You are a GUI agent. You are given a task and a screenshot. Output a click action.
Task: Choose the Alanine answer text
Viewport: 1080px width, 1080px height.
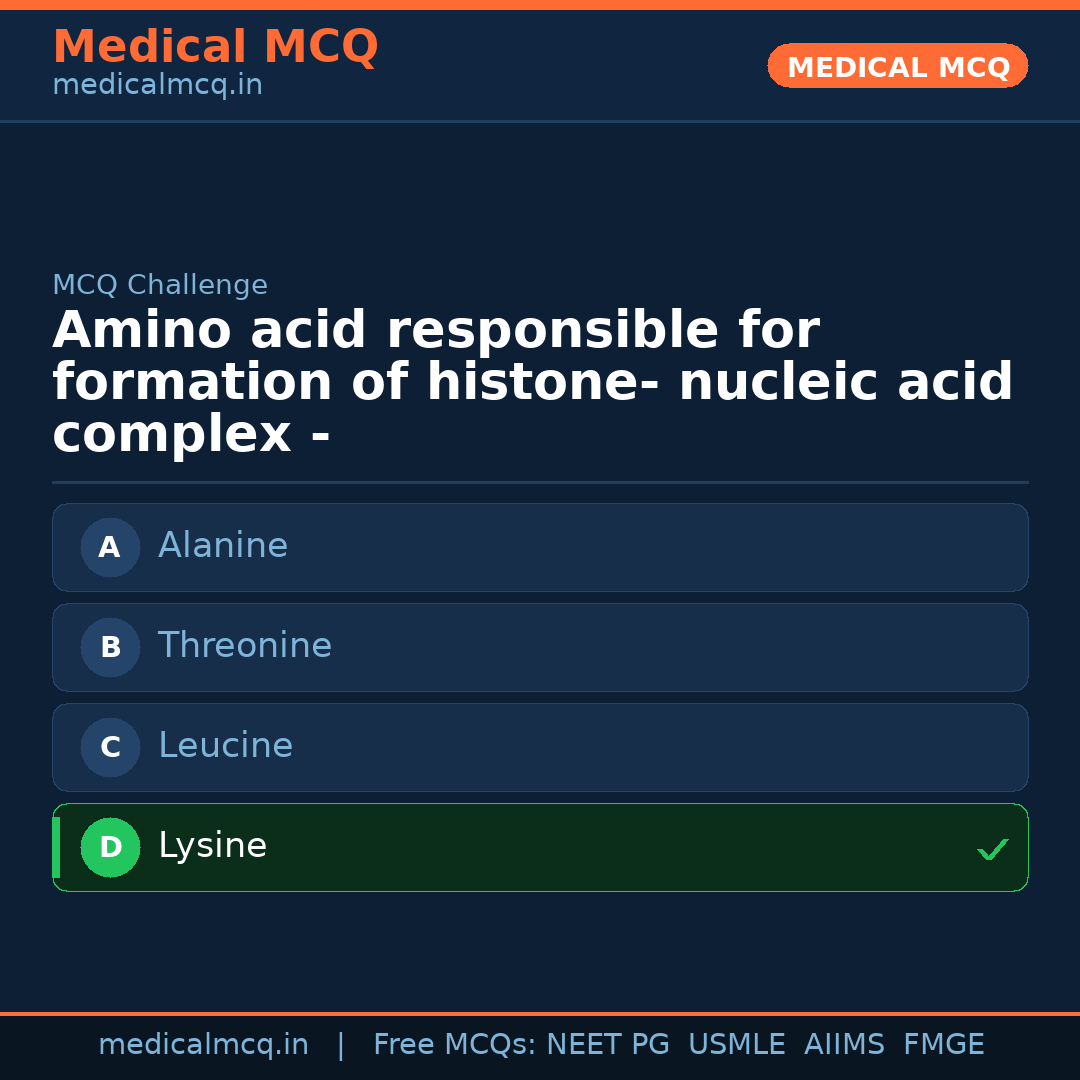(x=223, y=546)
